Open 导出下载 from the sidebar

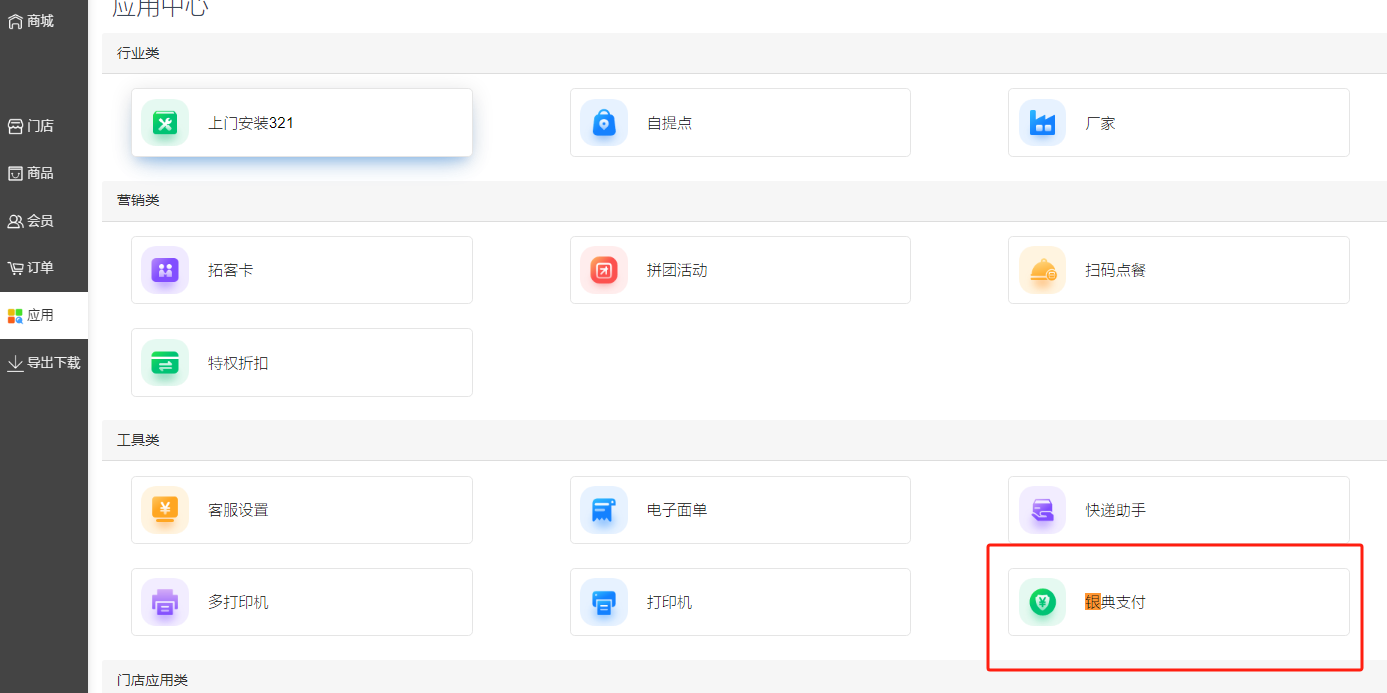(x=43, y=363)
